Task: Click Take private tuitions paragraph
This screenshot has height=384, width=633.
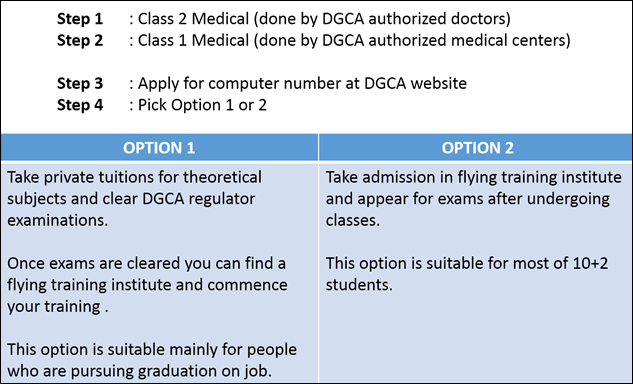Action: (134, 199)
